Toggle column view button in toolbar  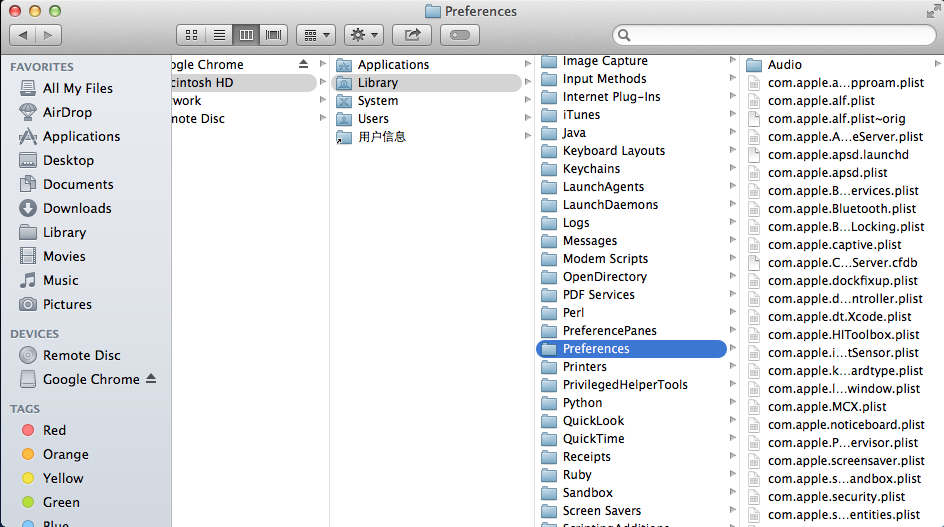coord(246,35)
